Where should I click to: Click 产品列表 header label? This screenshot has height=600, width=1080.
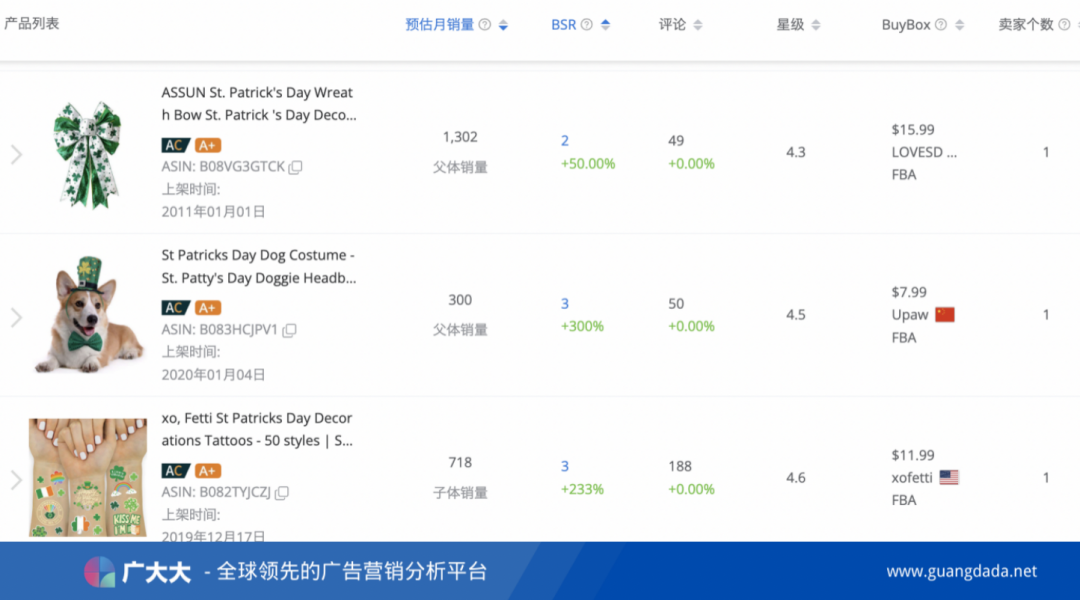coord(32,23)
